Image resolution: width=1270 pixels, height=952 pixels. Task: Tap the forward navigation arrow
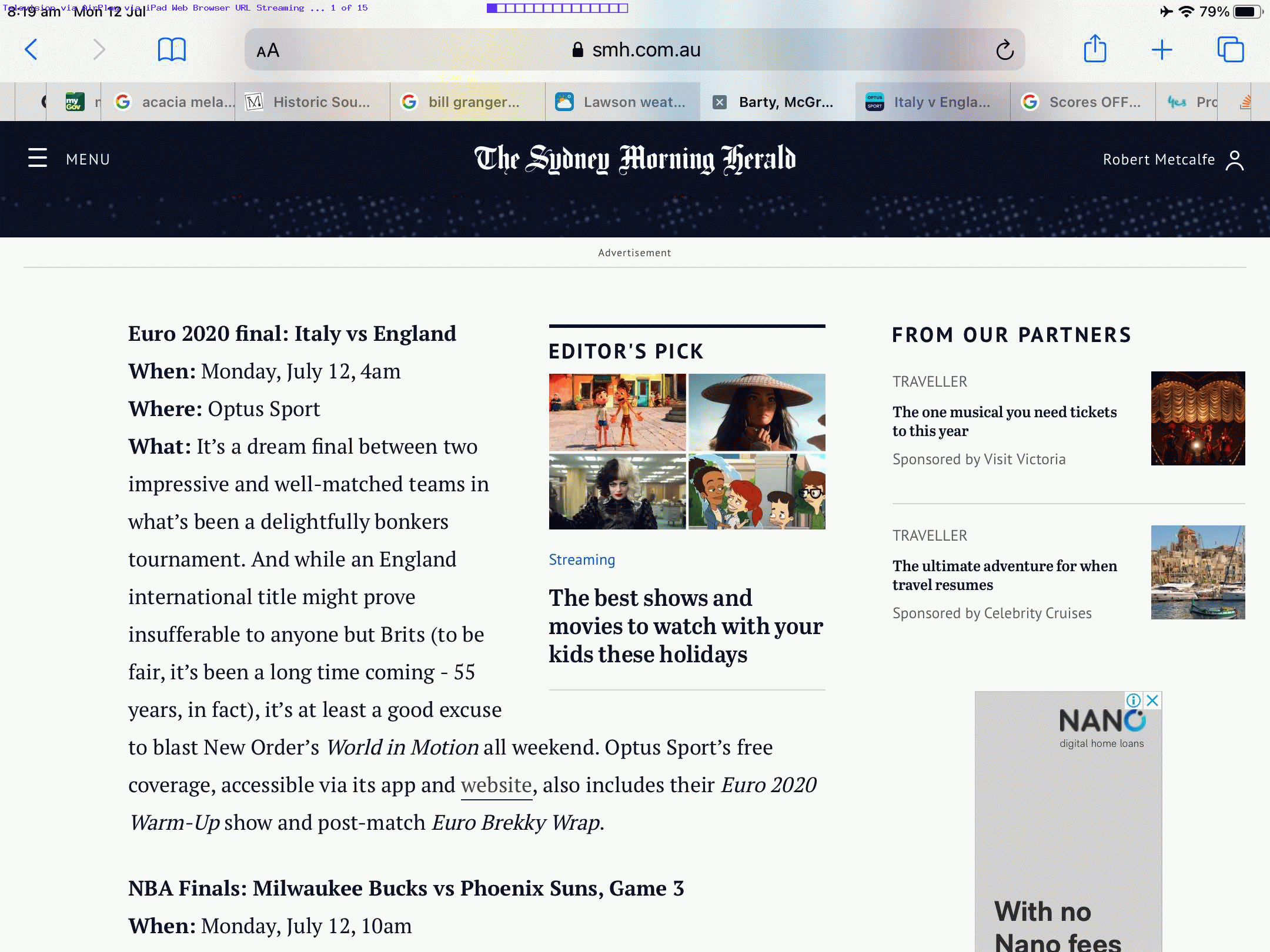tap(99, 50)
